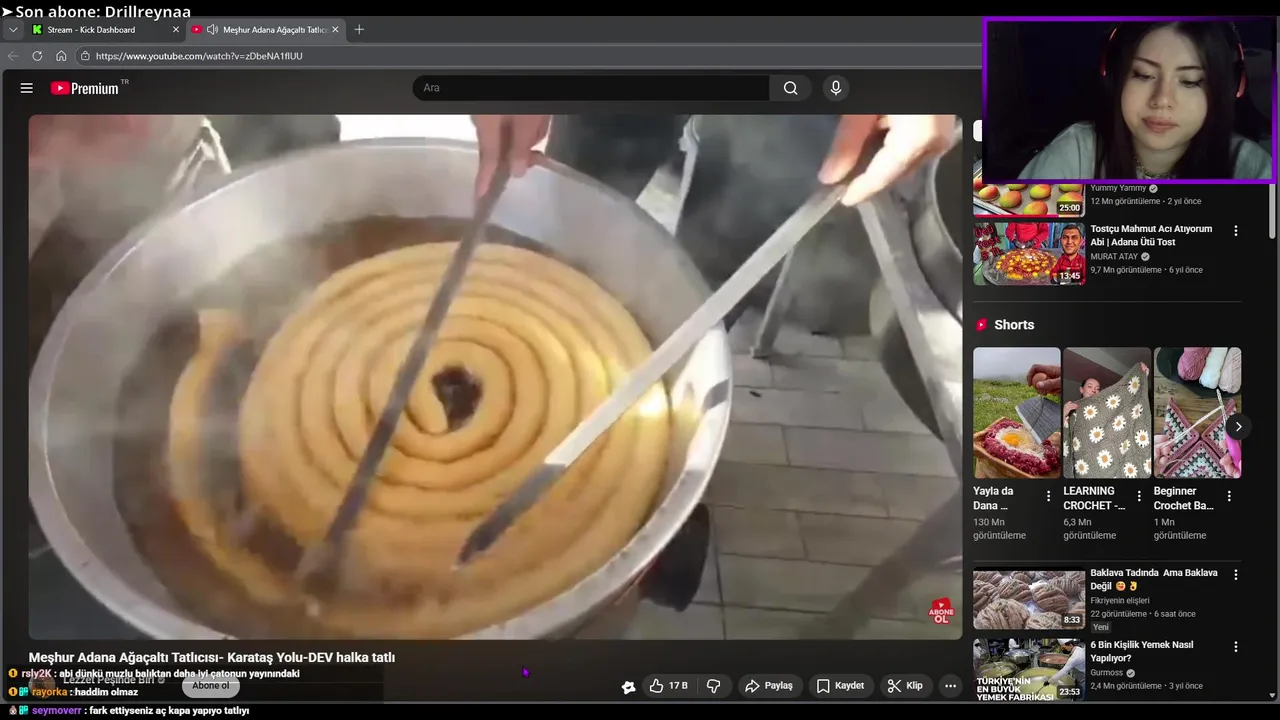This screenshot has height=720, width=1280.
Task: Open Tostçu Mahmut Adana Ütü Tost title
Action: pos(1151,235)
